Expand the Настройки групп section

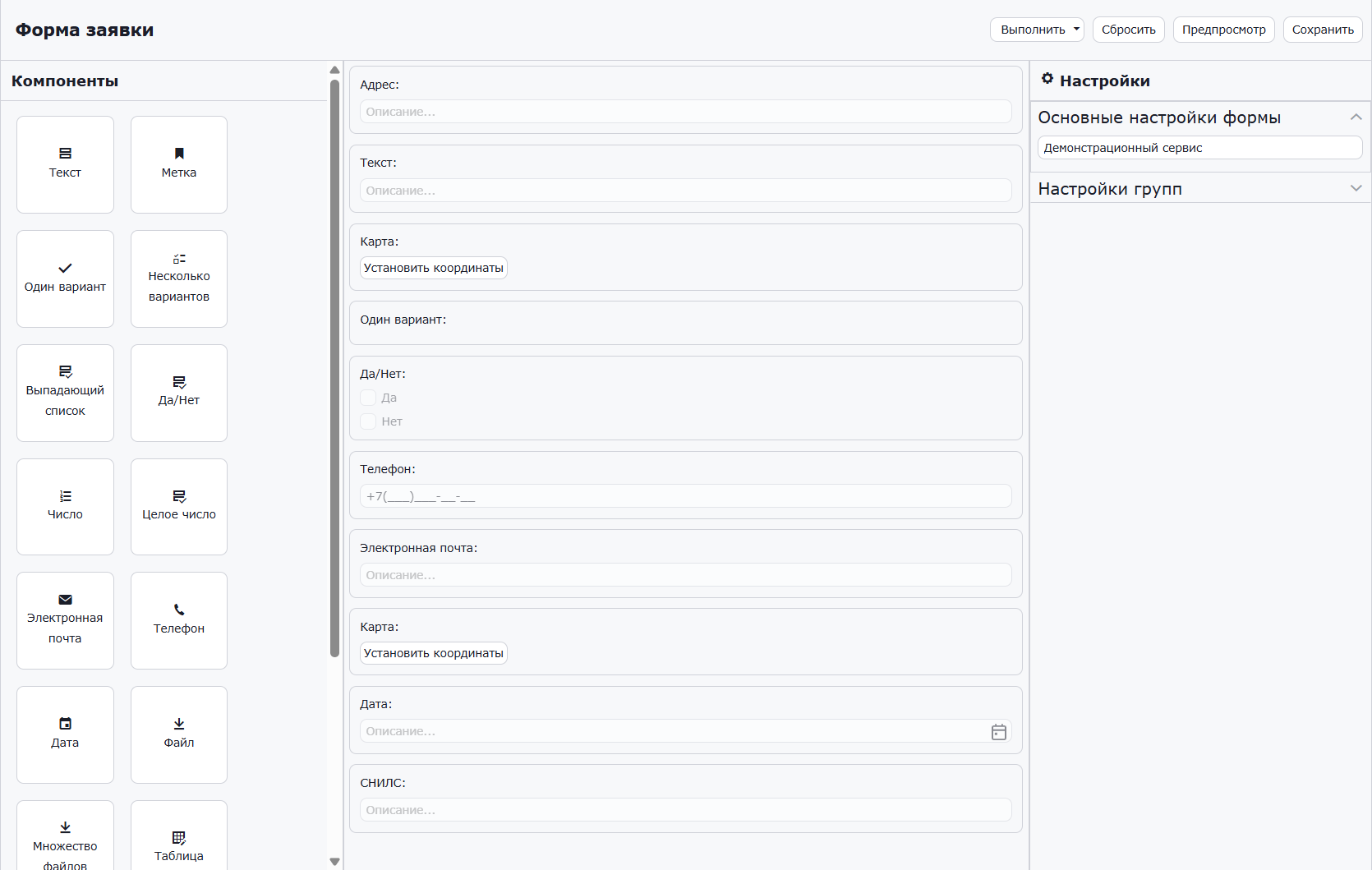click(1356, 189)
